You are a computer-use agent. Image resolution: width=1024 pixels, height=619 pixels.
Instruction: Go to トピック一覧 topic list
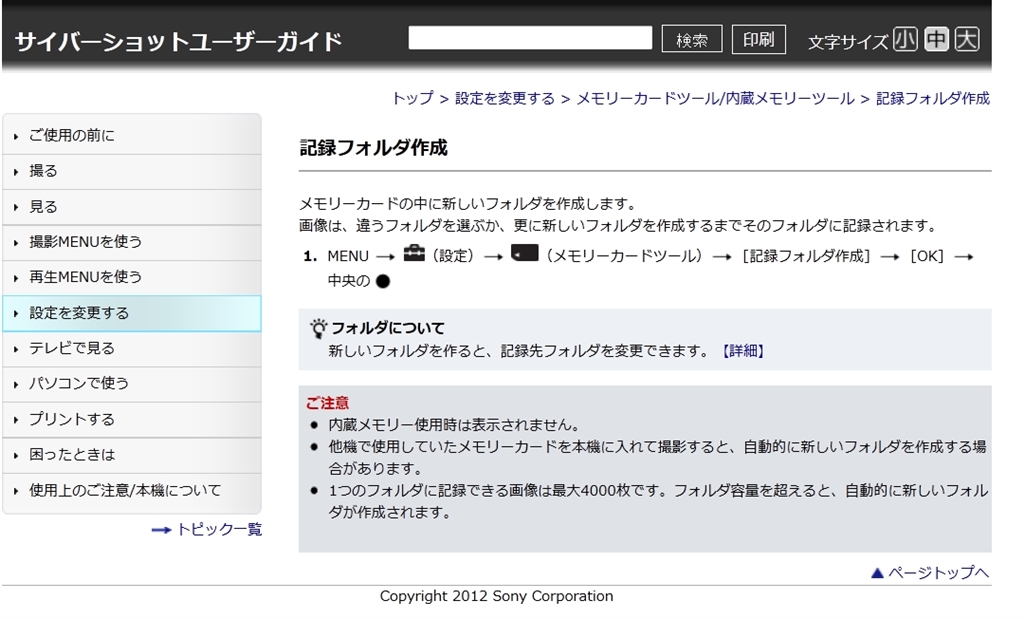pyautogui.click(x=218, y=529)
